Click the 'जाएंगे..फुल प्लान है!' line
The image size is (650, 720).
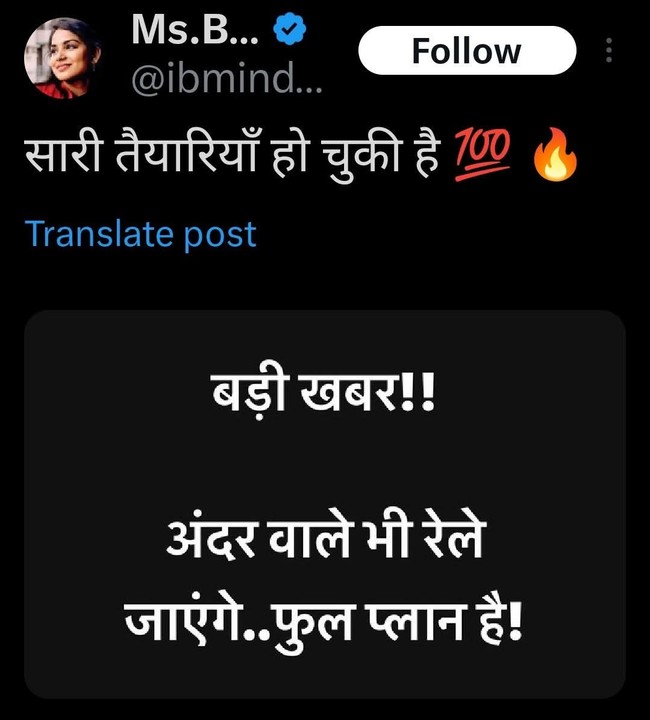[x=323, y=622]
